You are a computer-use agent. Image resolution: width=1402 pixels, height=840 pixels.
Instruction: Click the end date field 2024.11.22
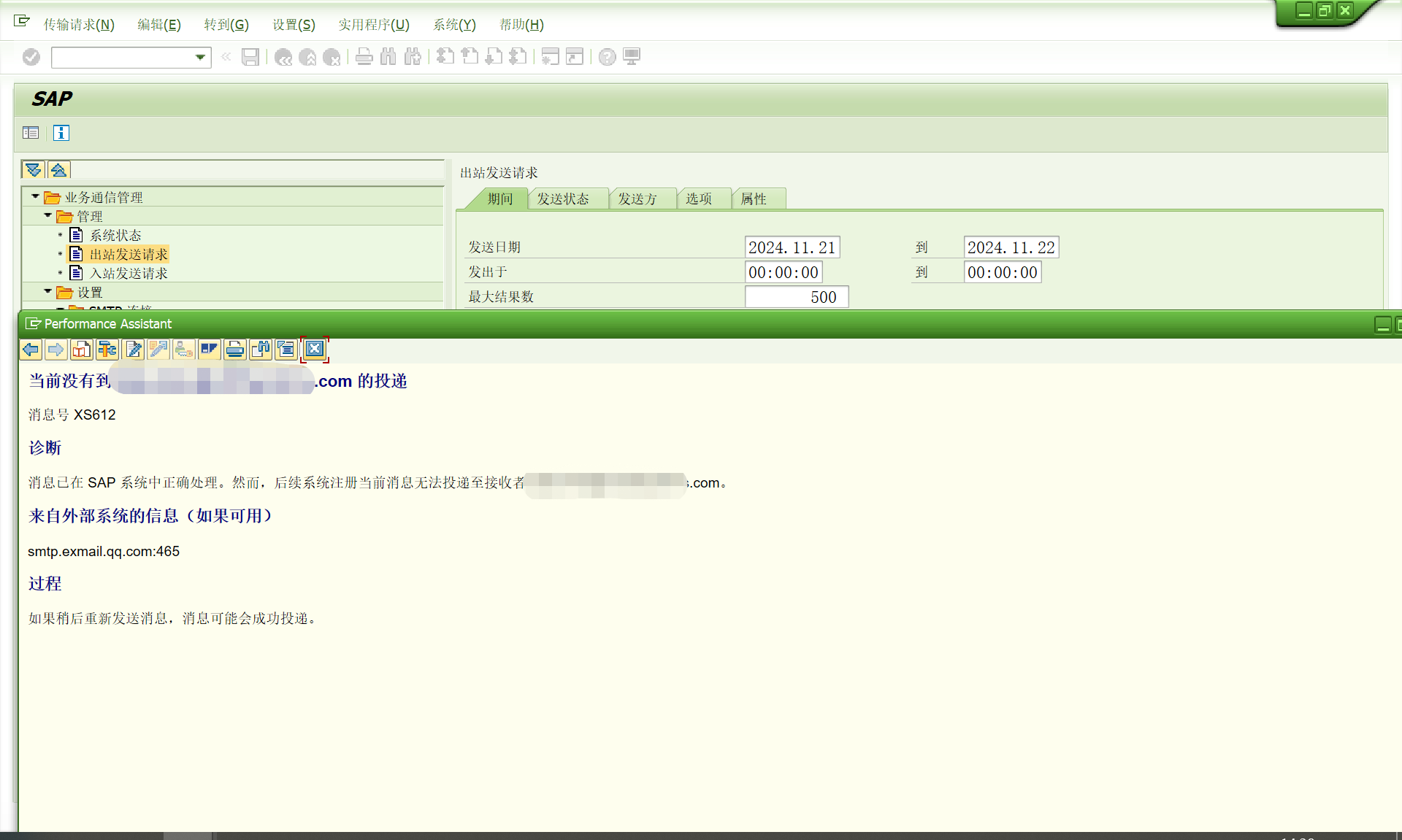pos(1011,247)
